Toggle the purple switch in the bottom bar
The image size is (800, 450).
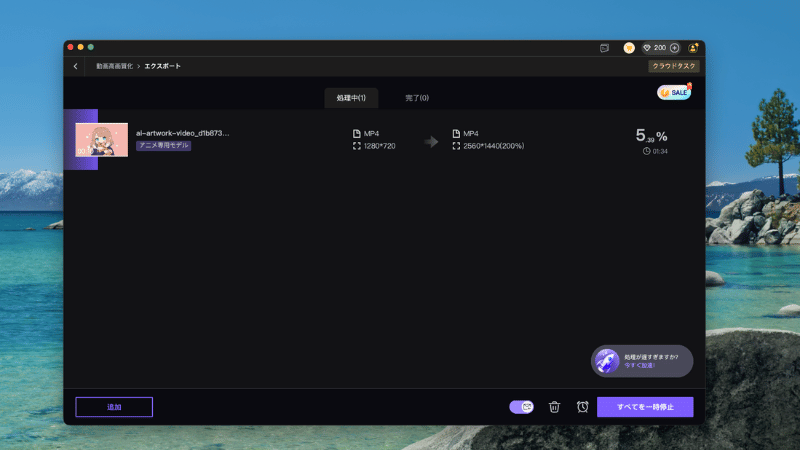521,407
